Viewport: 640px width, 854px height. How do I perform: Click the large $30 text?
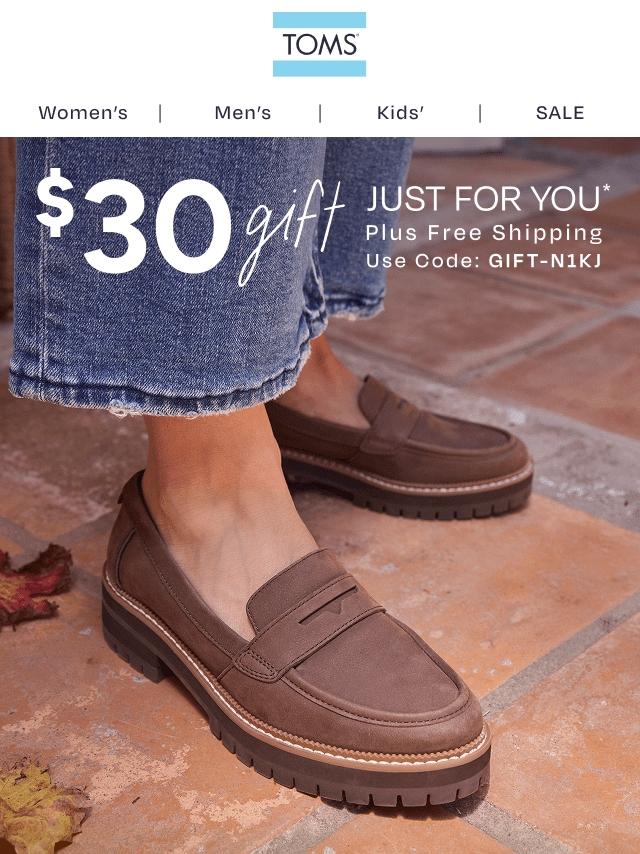[134, 222]
